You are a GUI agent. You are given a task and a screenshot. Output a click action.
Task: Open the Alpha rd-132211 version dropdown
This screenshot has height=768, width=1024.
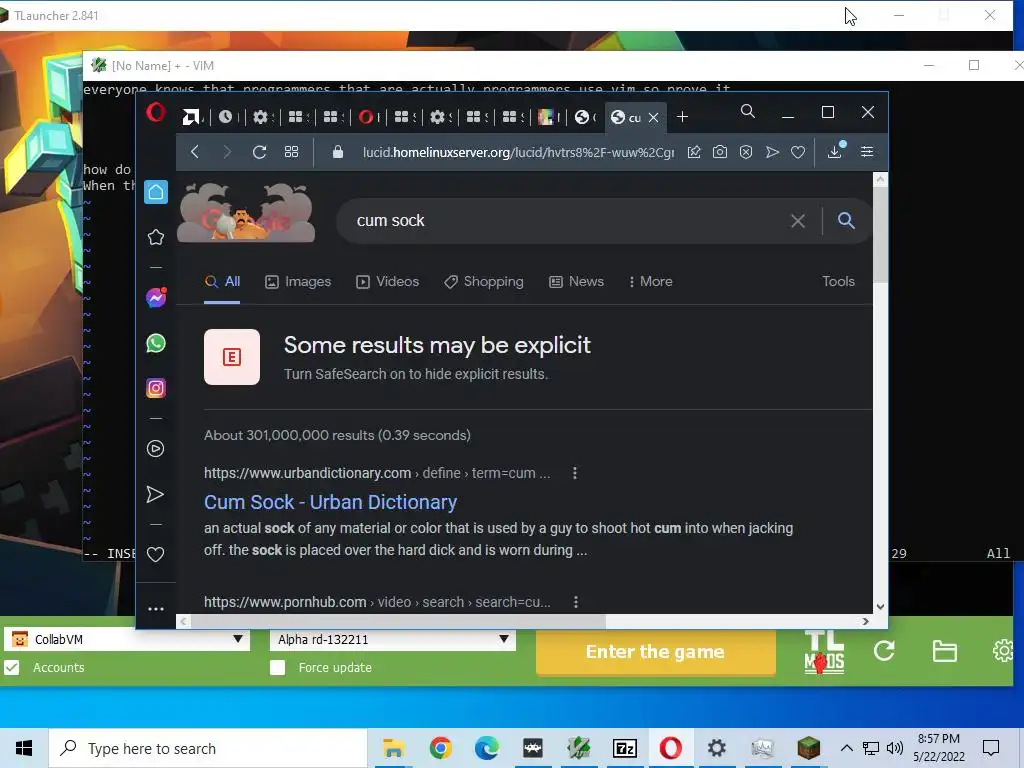(392, 639)
